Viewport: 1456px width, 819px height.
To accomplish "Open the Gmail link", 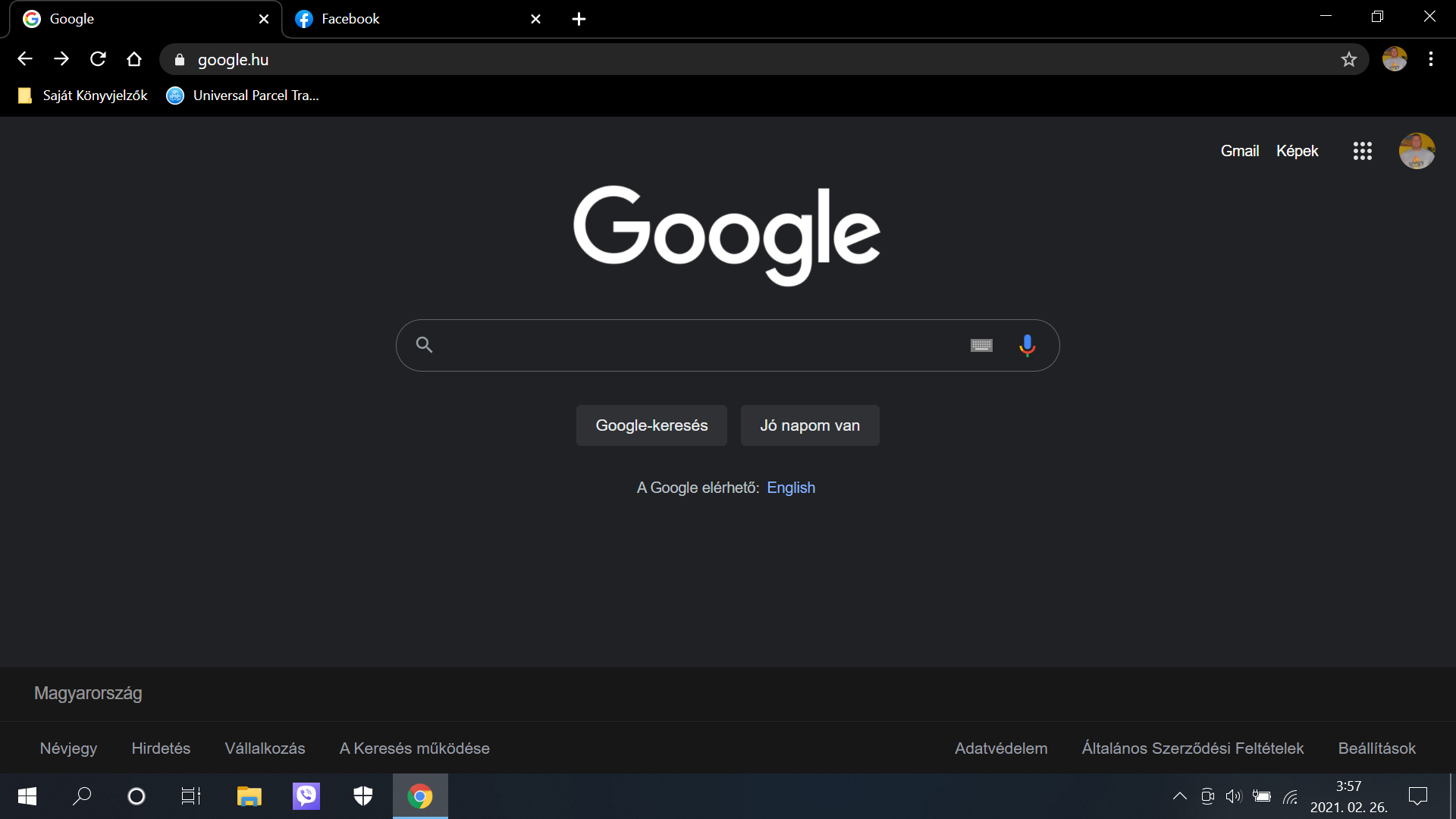I will [1239, 151].
